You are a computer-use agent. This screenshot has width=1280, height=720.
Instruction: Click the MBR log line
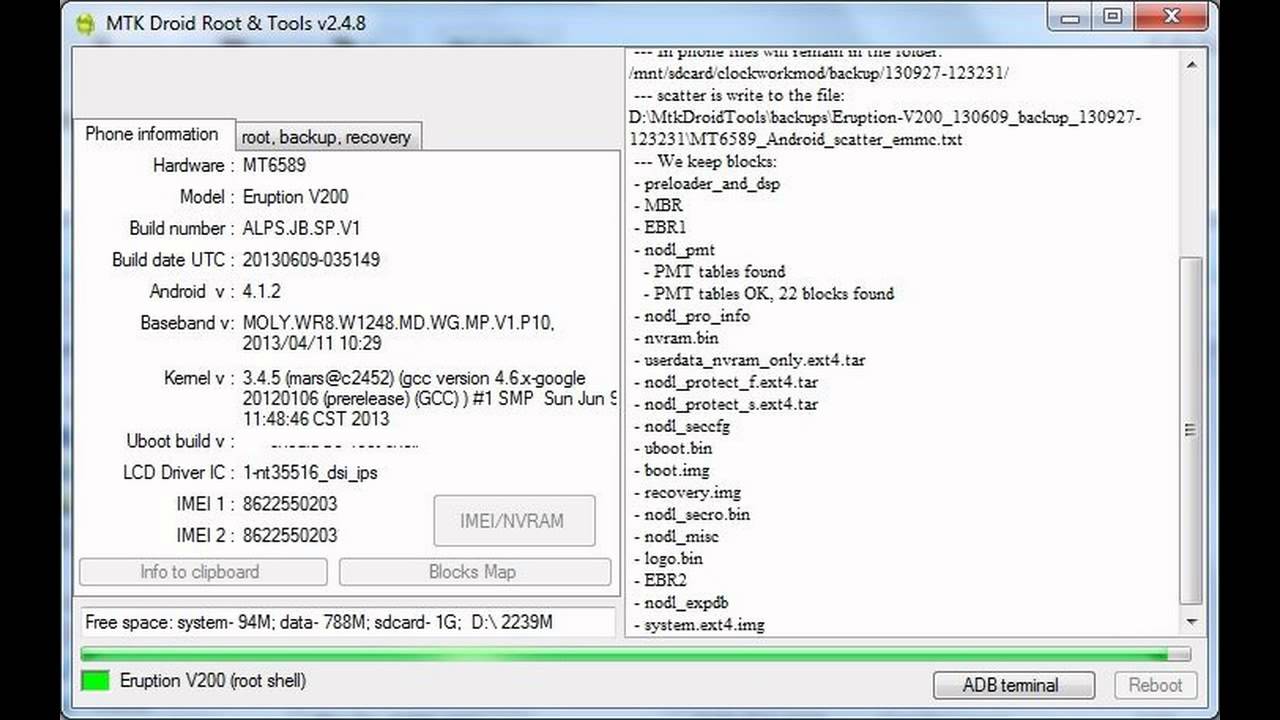click(x=658, y=206)
